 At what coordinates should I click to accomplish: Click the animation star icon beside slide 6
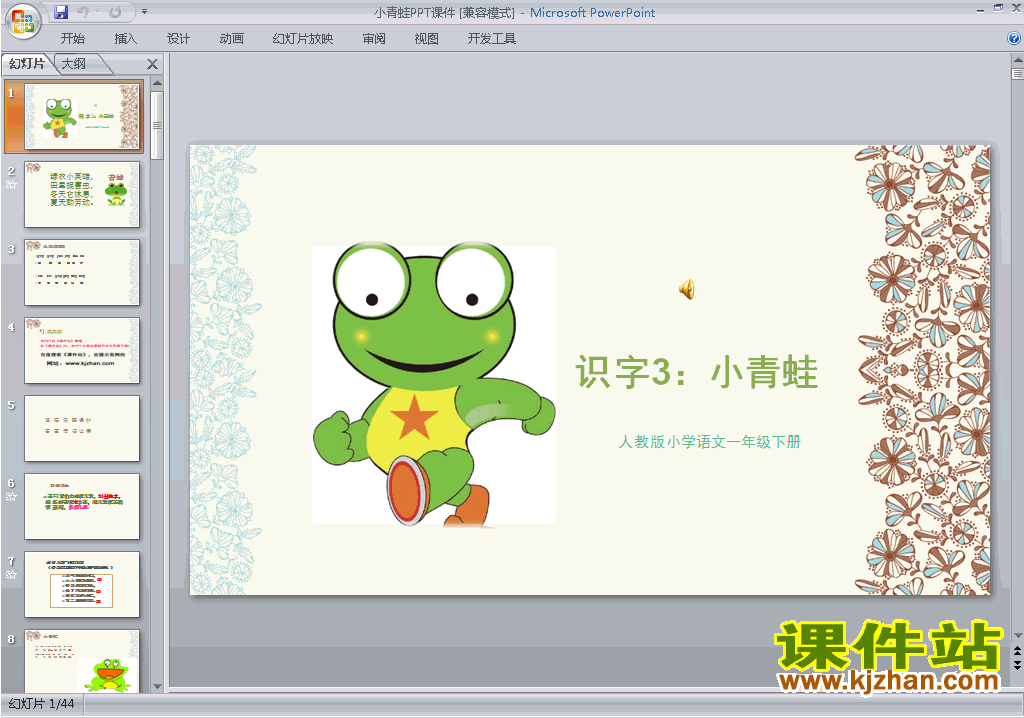pyautogui.click(x=11, y=497)
